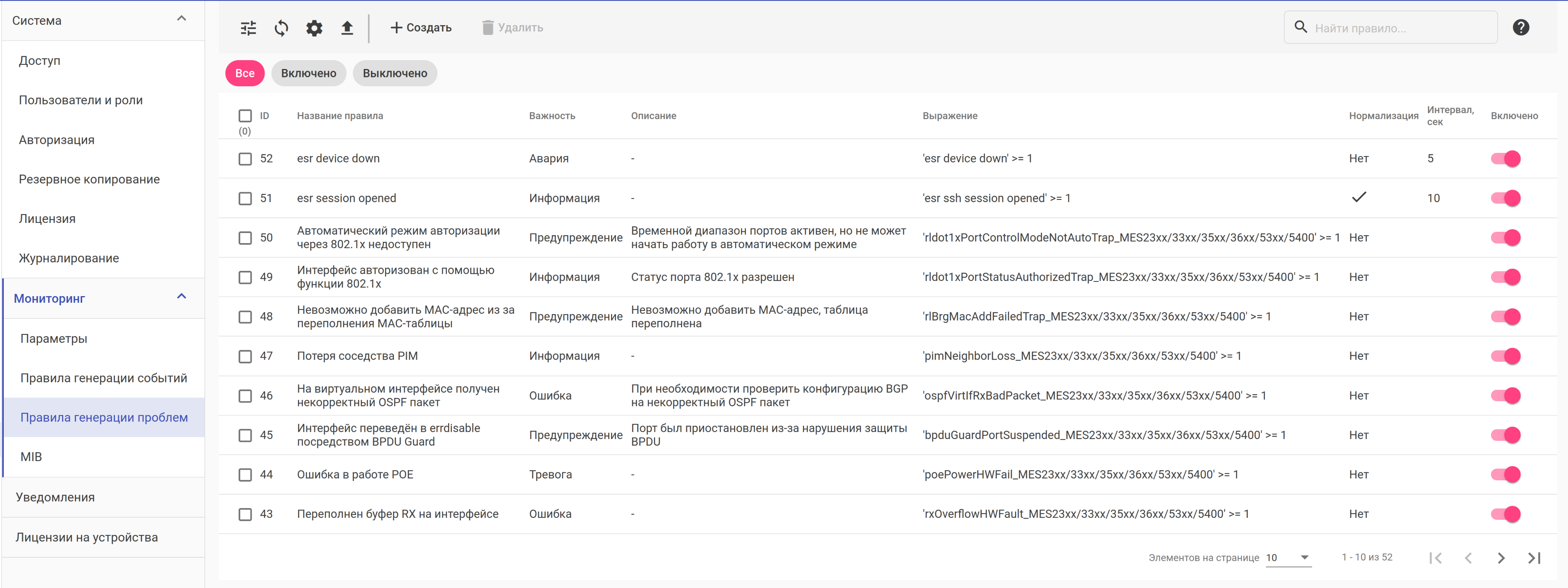Open the help question mark icon
Screen dimensions: 1568x588
pos(1520,27)
